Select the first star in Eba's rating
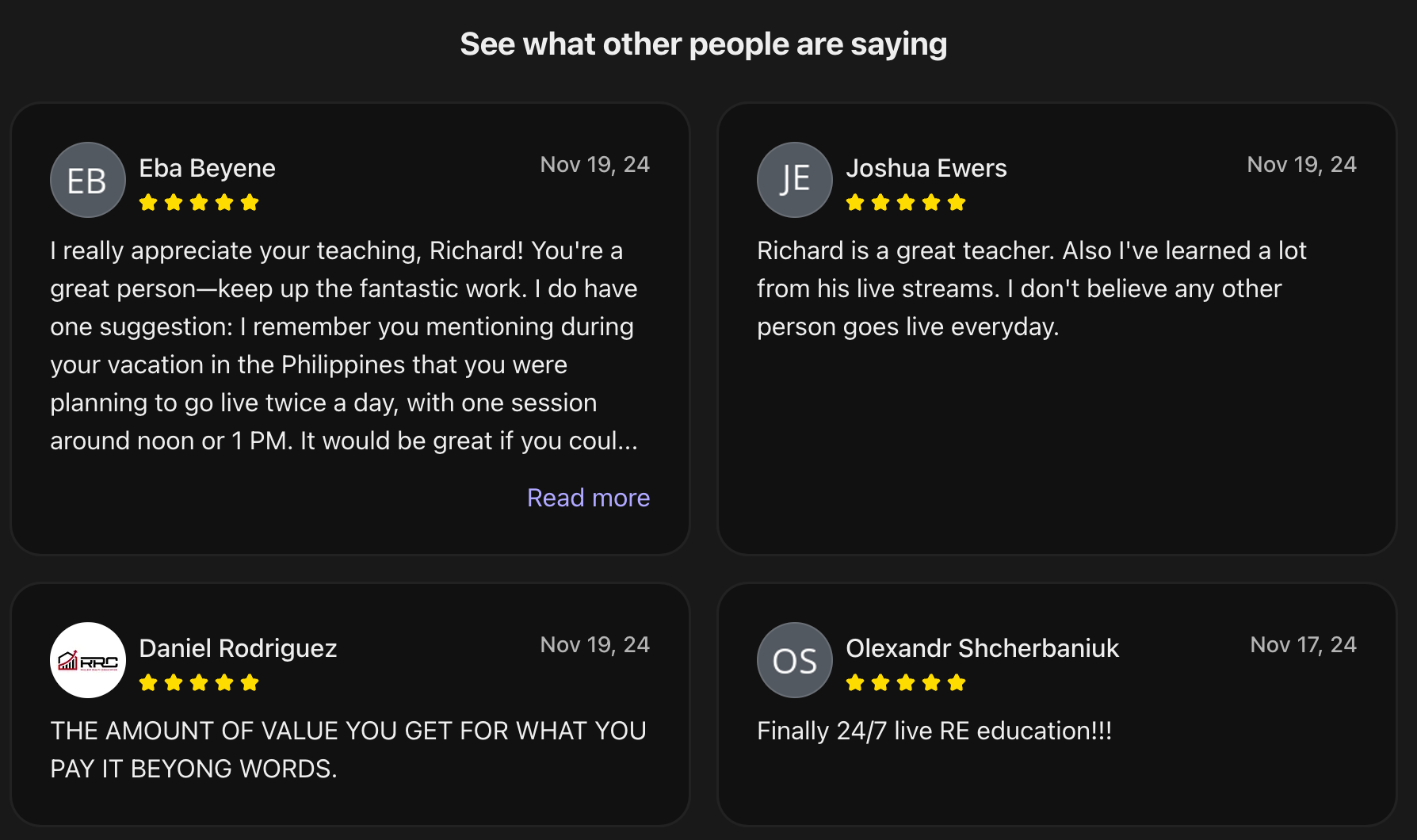 click(x=147, y=202)
